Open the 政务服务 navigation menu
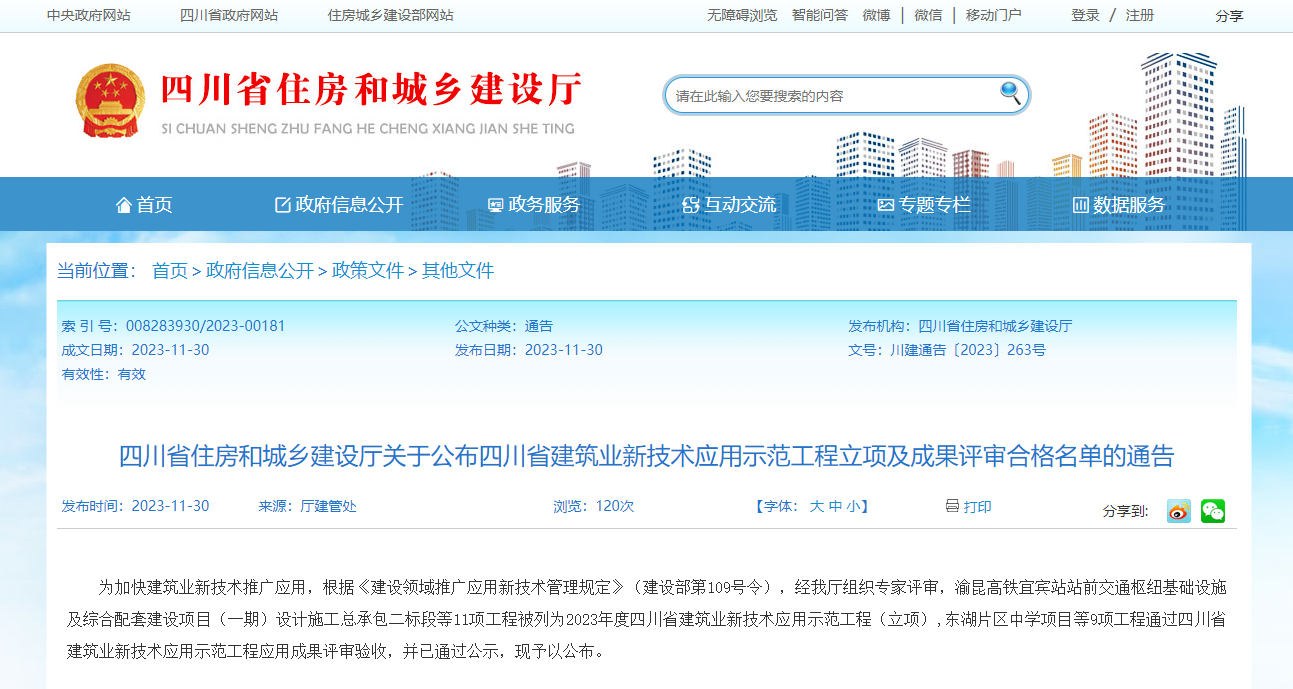 pos(545,204)
